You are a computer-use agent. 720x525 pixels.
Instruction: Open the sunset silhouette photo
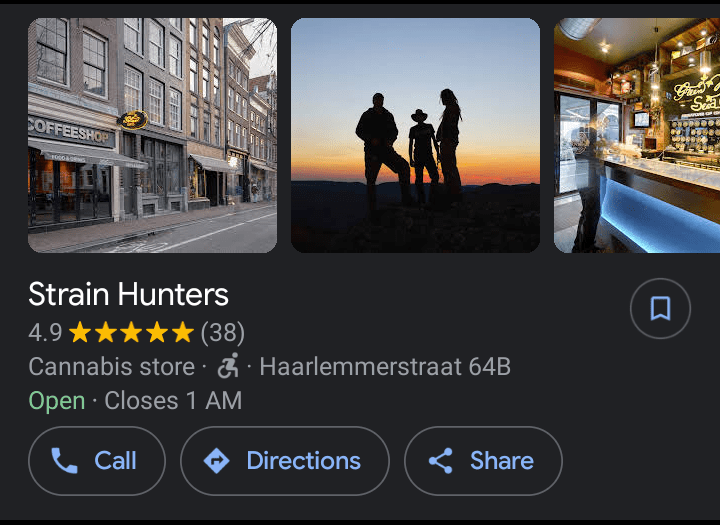click(x=415, y=135)
